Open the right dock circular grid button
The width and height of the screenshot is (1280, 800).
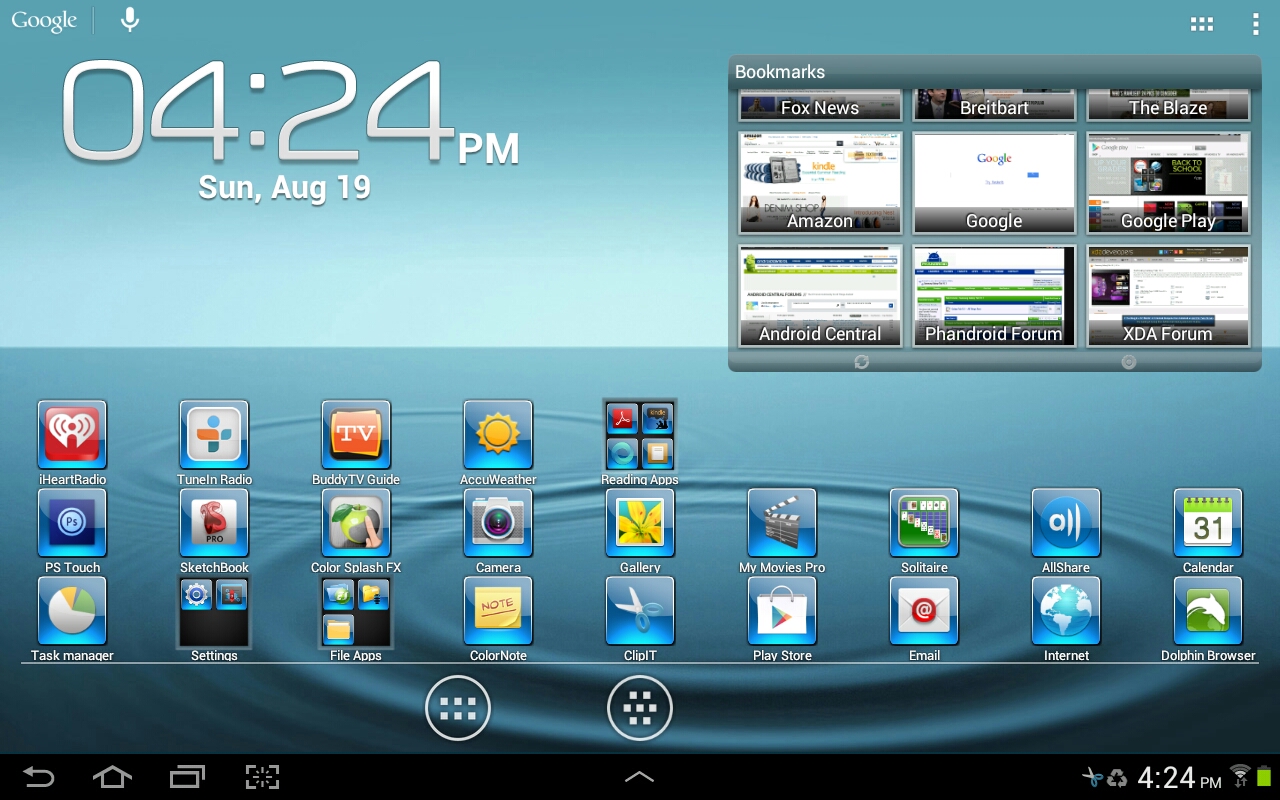[640, 709]
